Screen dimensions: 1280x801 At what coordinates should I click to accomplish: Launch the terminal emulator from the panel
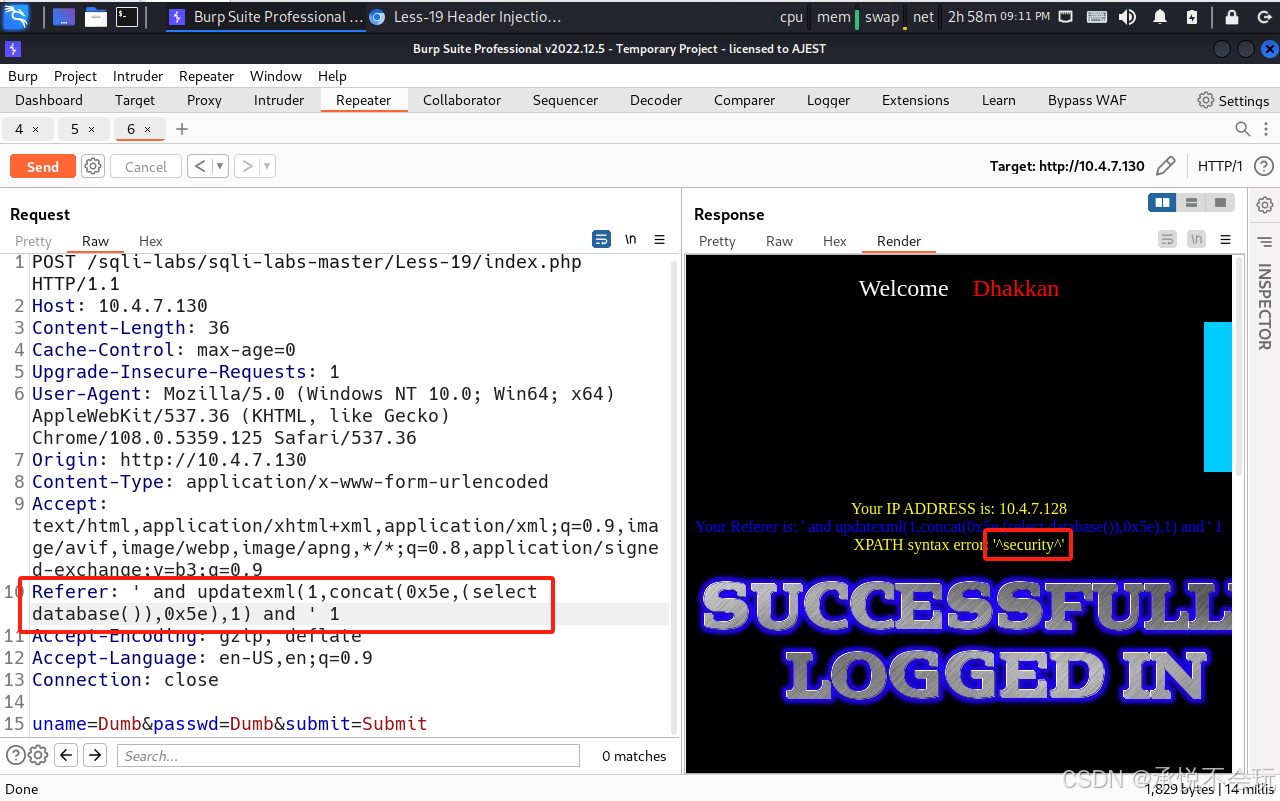(127, 16)
